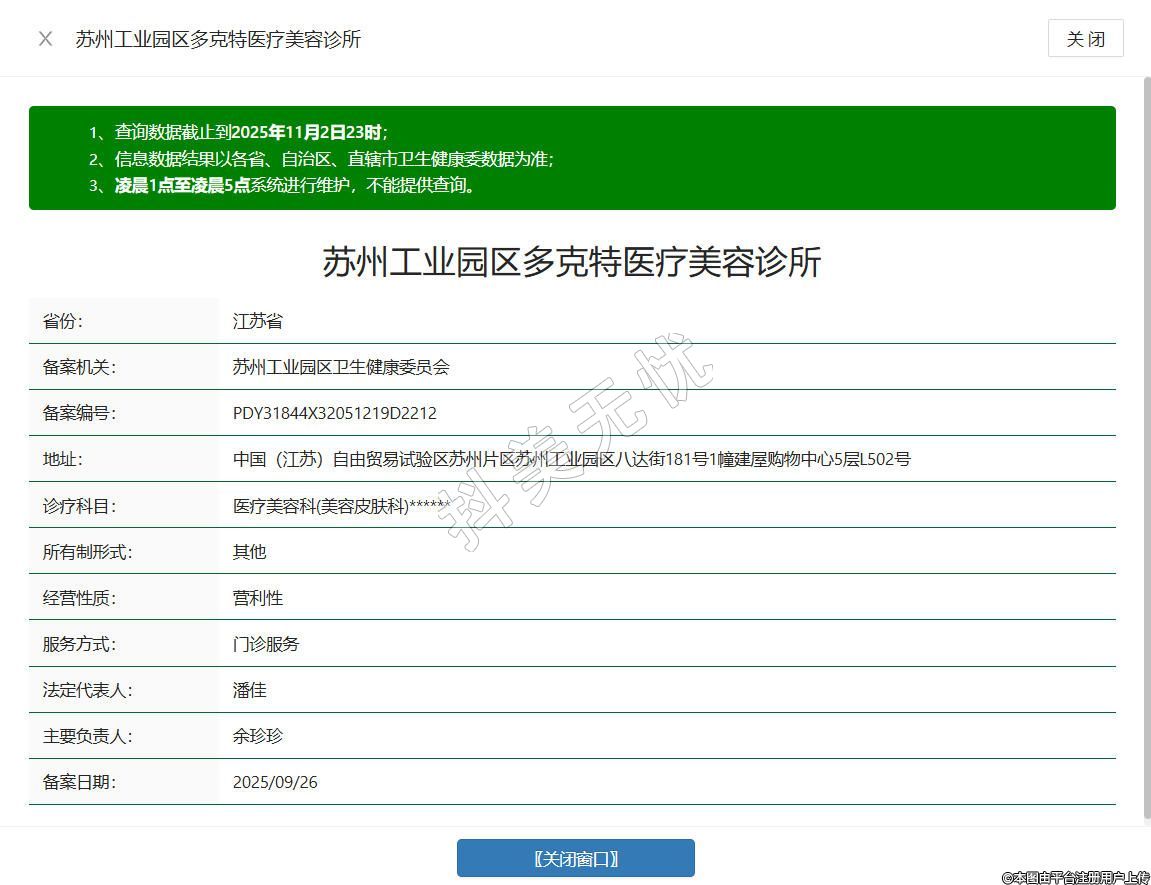This screenshot has width=1151, height=885.
Task: Click the 诊疗科目 value 医疗美容科
Action: point(340,506)
